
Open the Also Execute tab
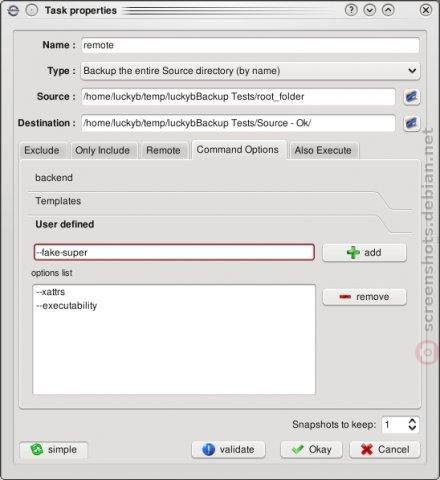point(323,150)
